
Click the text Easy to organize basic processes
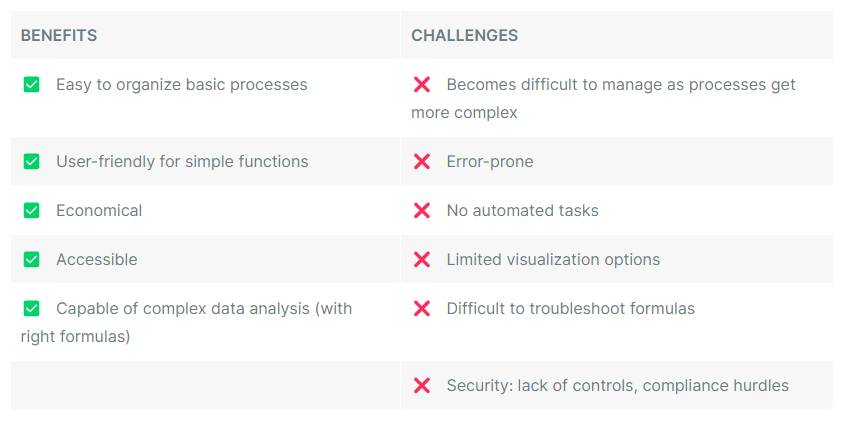[x=182, y=85]
